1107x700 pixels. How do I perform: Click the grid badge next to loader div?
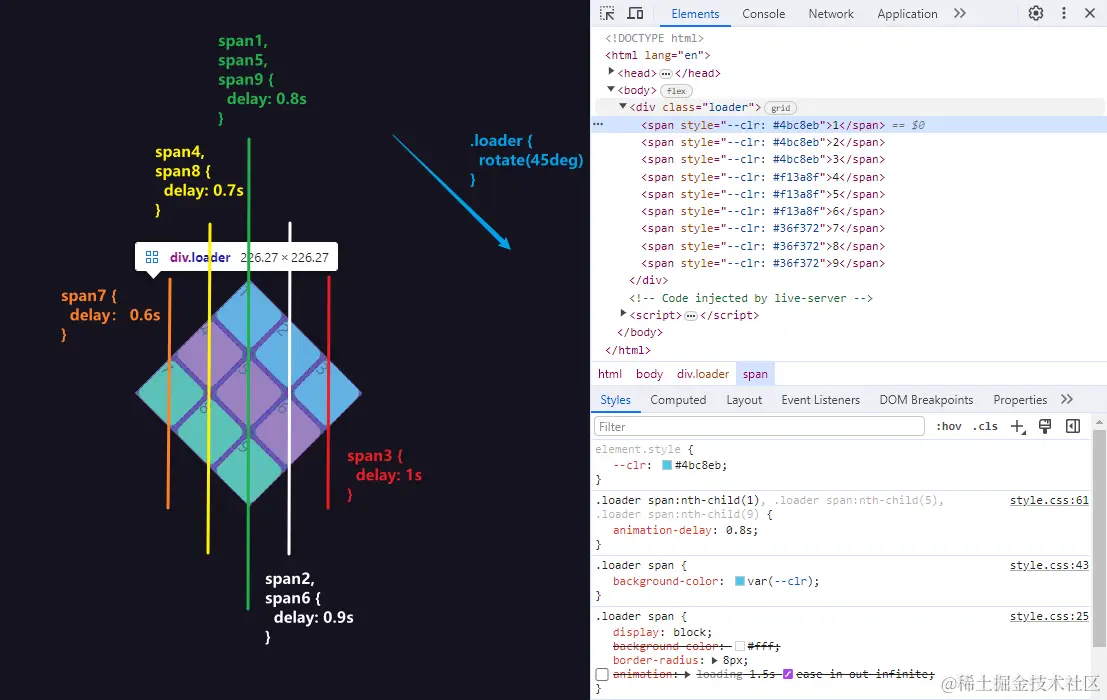[x=780, y=108]
